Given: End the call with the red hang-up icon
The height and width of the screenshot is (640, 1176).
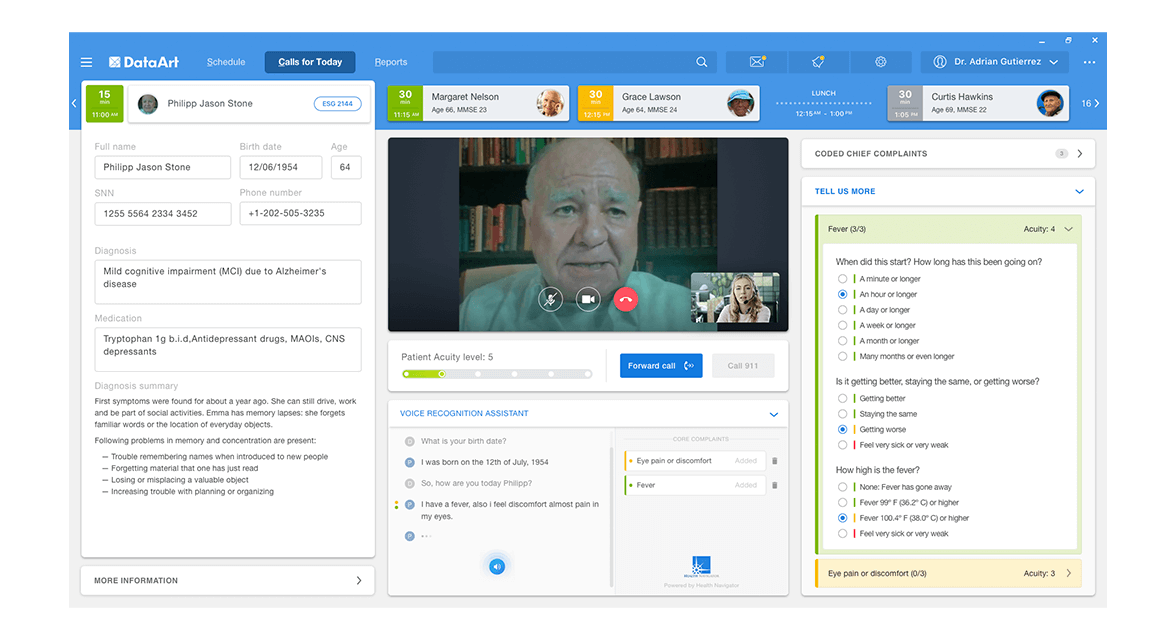Looking at the screenshot, I should point(626,298).
